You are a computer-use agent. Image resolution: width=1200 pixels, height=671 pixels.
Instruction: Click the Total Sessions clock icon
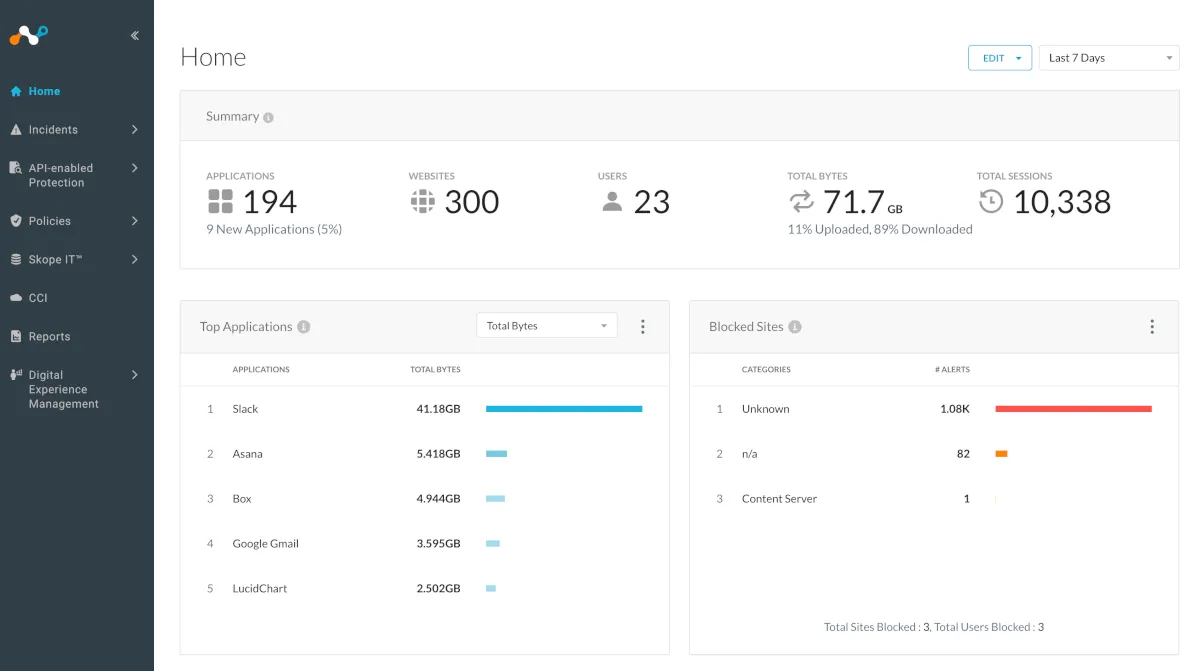(x=990, y=201)
